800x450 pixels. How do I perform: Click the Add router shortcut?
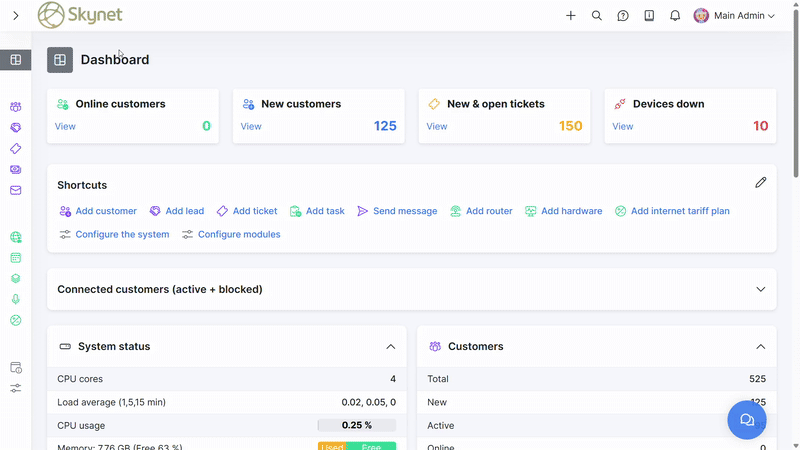click(x=481, y=211)
